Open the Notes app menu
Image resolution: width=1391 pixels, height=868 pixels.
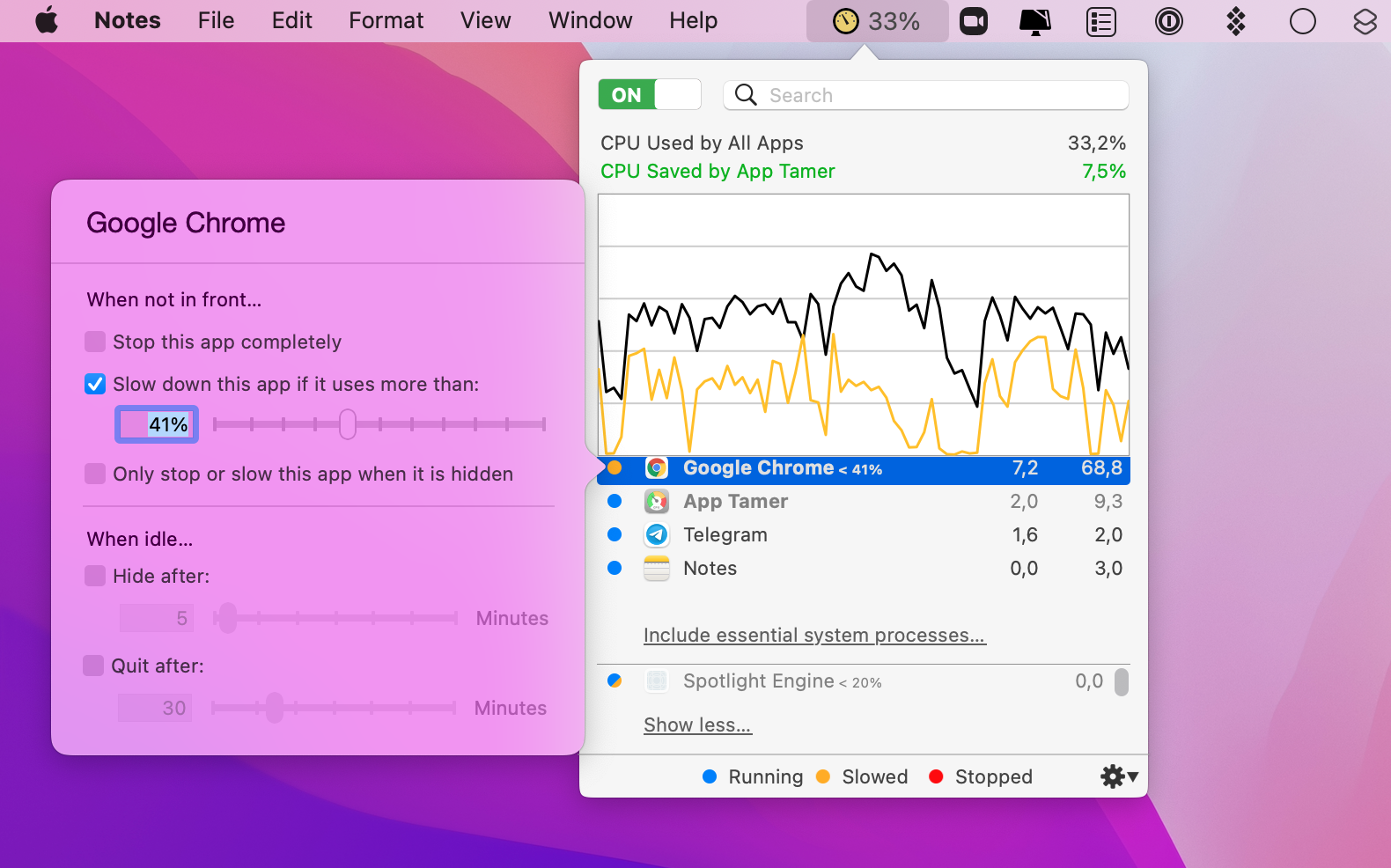[x=128, y=20]
